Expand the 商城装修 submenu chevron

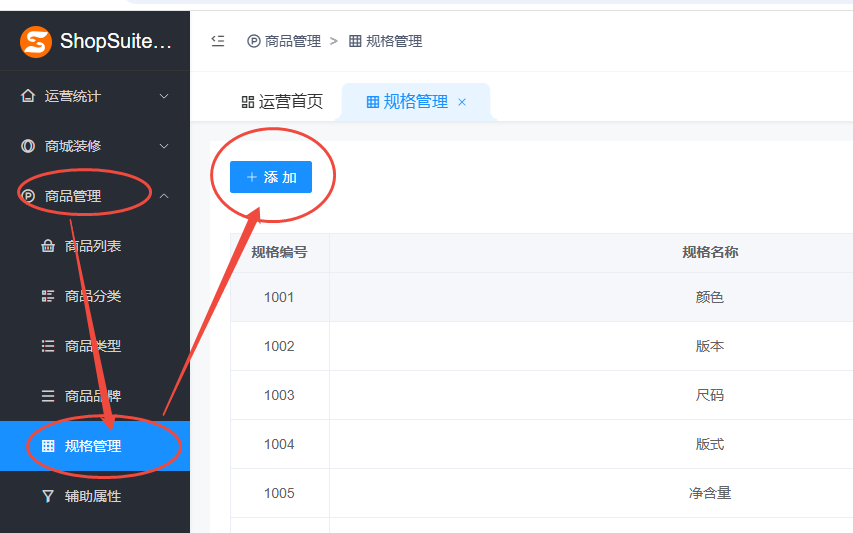[165, 146]
